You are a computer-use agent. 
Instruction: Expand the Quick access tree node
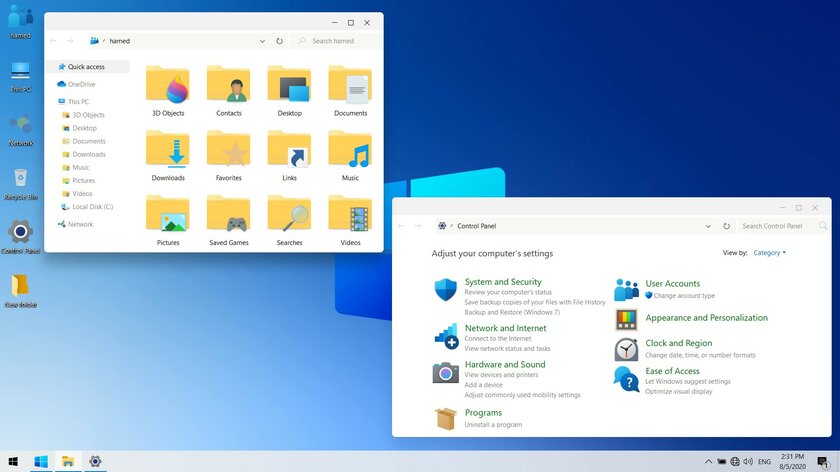click(52, 67)
